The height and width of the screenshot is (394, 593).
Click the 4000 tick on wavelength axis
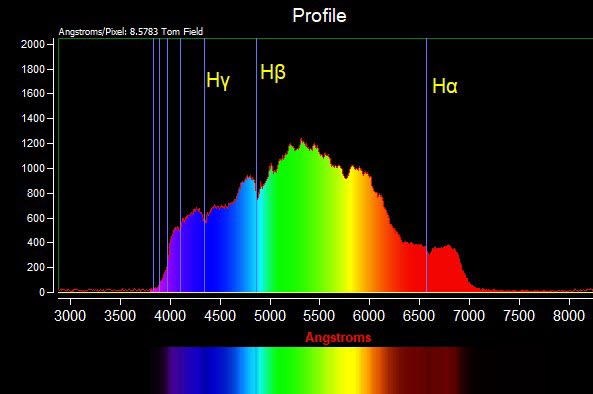[170, 315]
